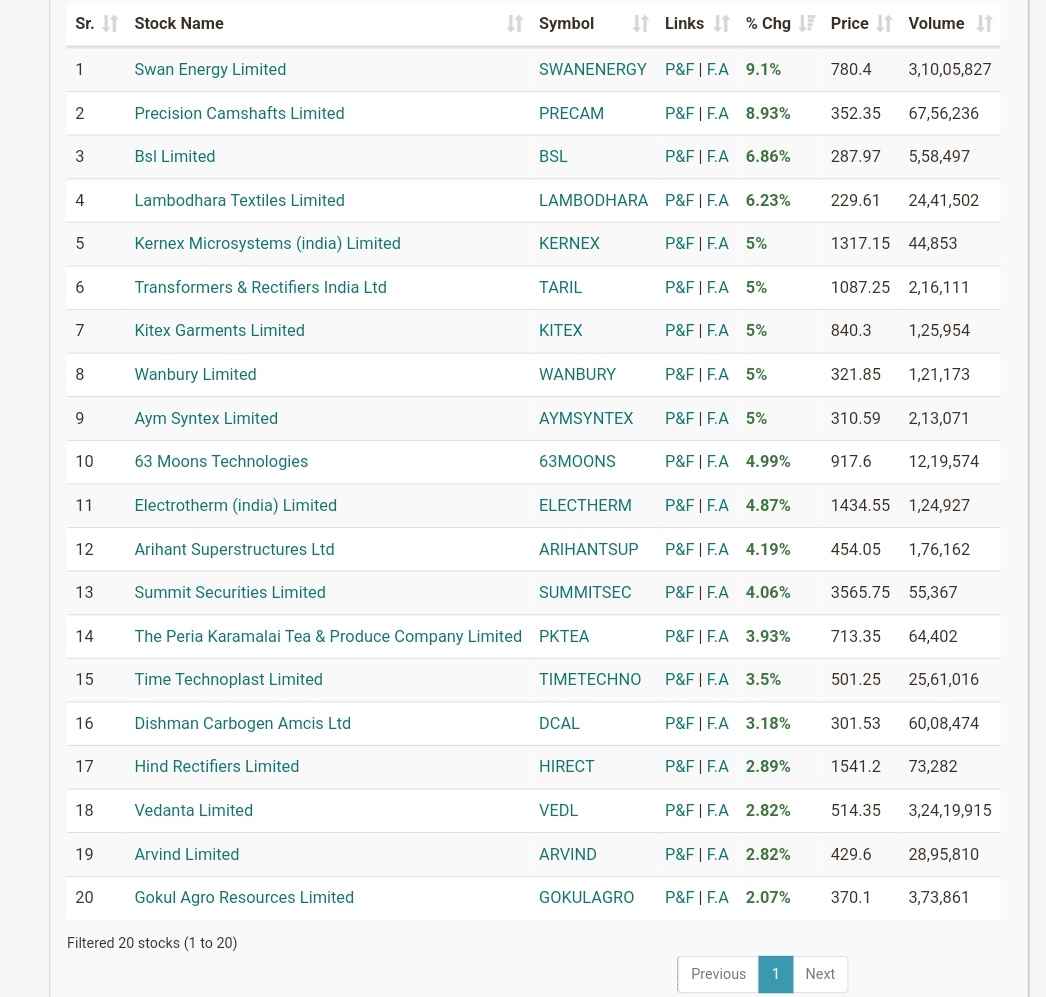Viewport: 1046px width, 997px height.
Task: Click the sort icon beside Stock Name
Action: pos(514,22)
